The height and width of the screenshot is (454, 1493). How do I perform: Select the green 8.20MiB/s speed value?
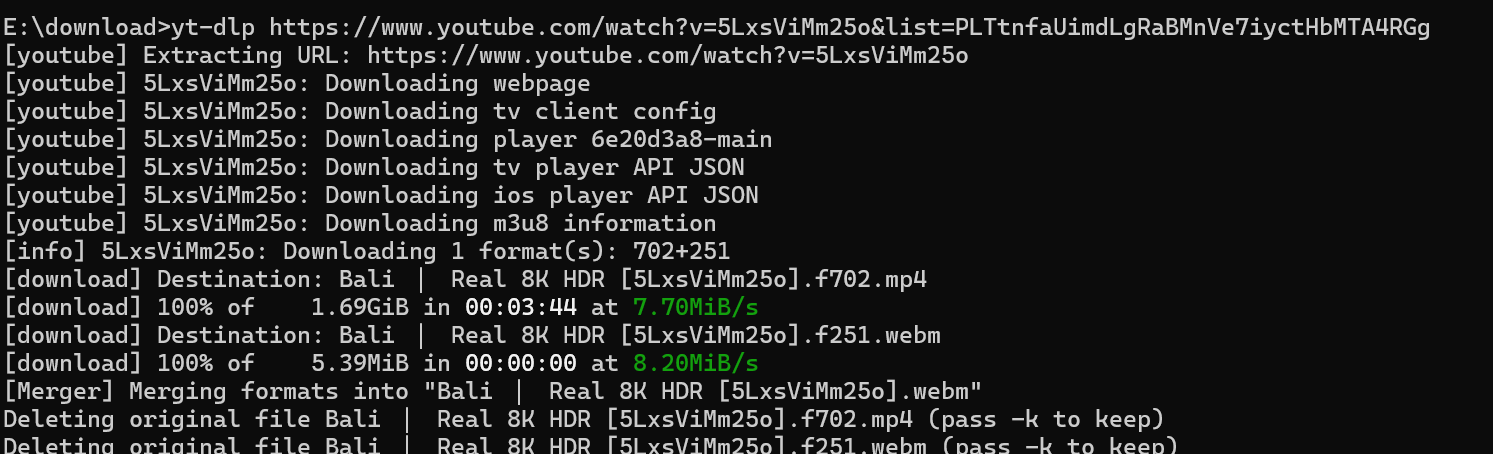pyautogui.click(x=695, y=363)
